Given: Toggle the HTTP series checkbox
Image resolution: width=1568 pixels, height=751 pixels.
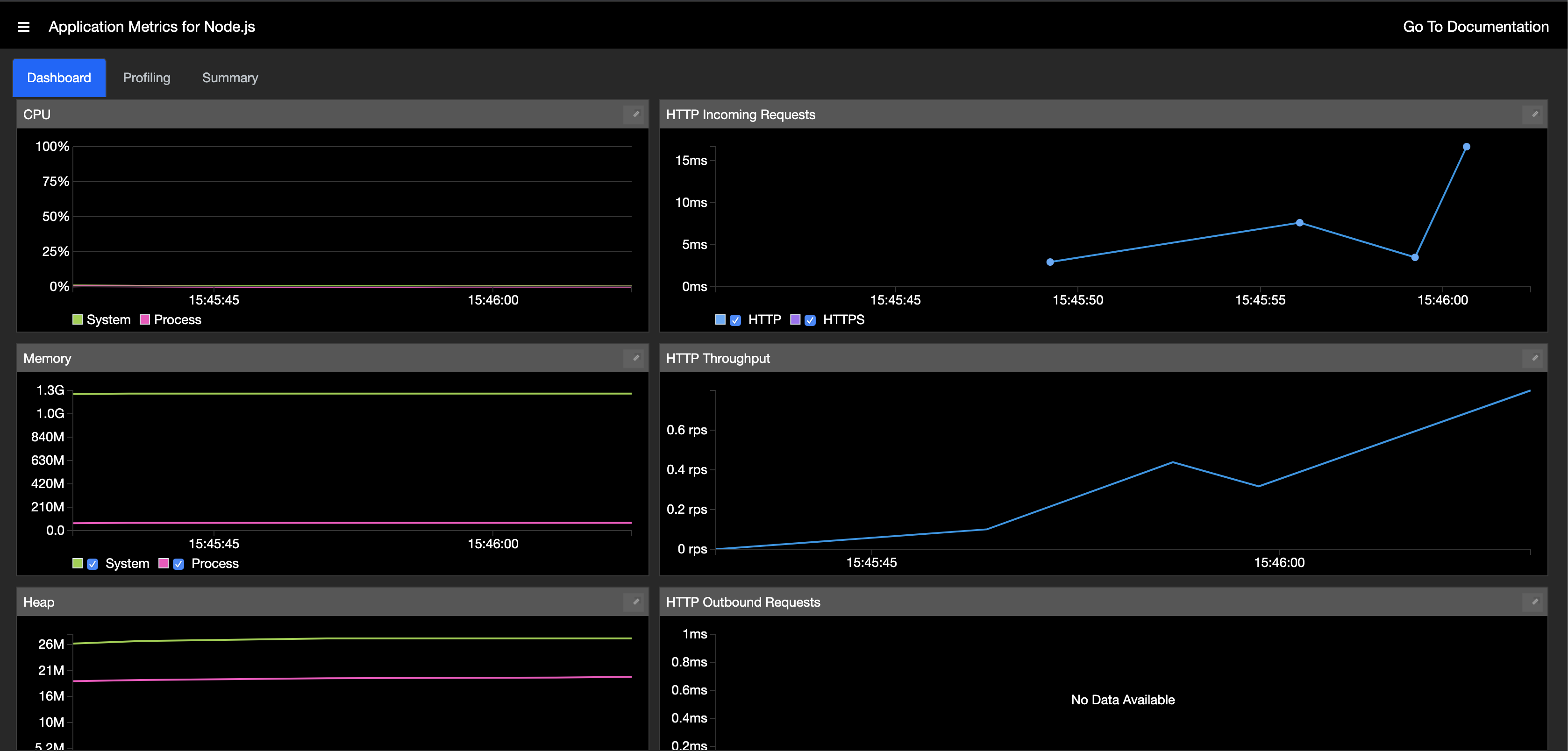Looking at the screenshot, I should [x=735, y=320].
